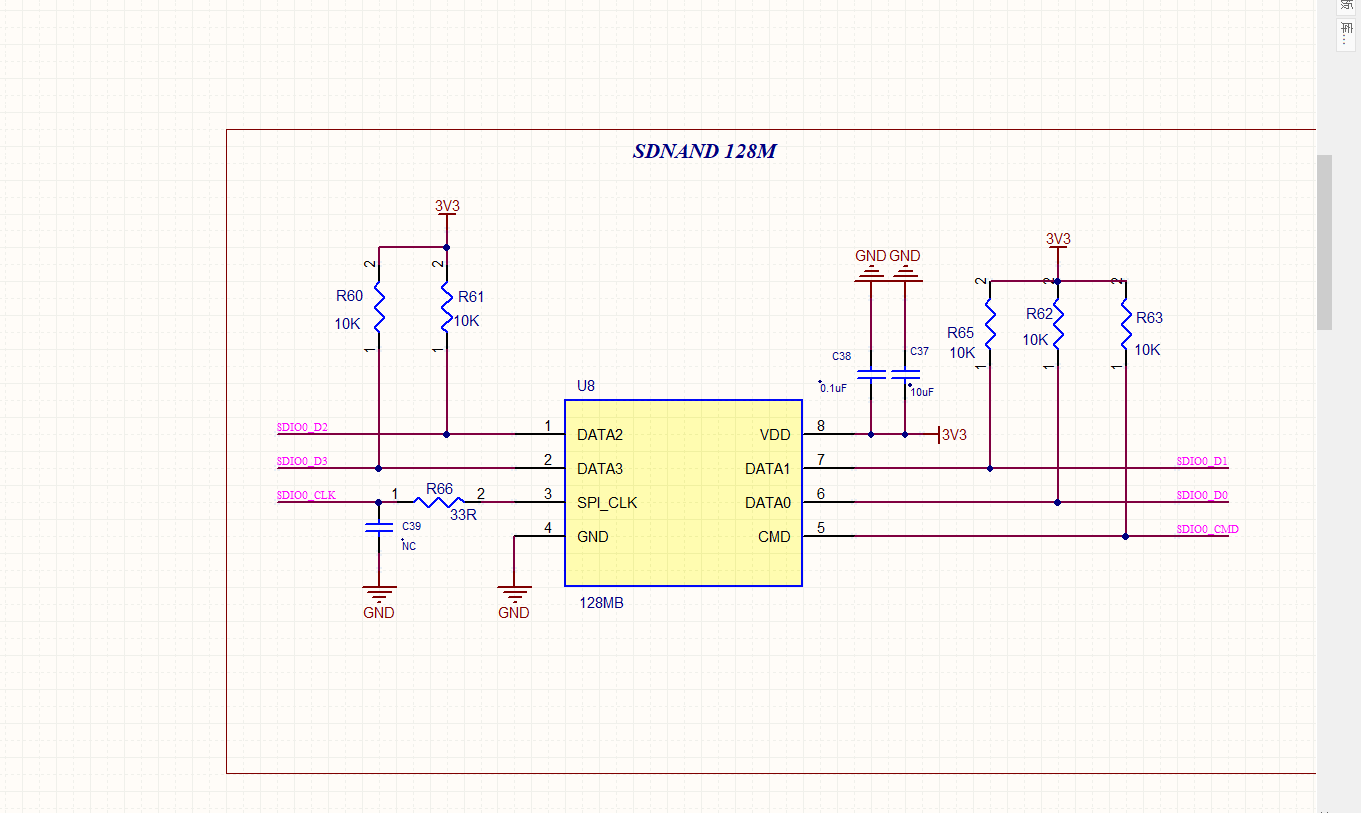Select the SDIO0_D1 net label
Viewport: 1361px width, 813px height.
pos(1202,462)
